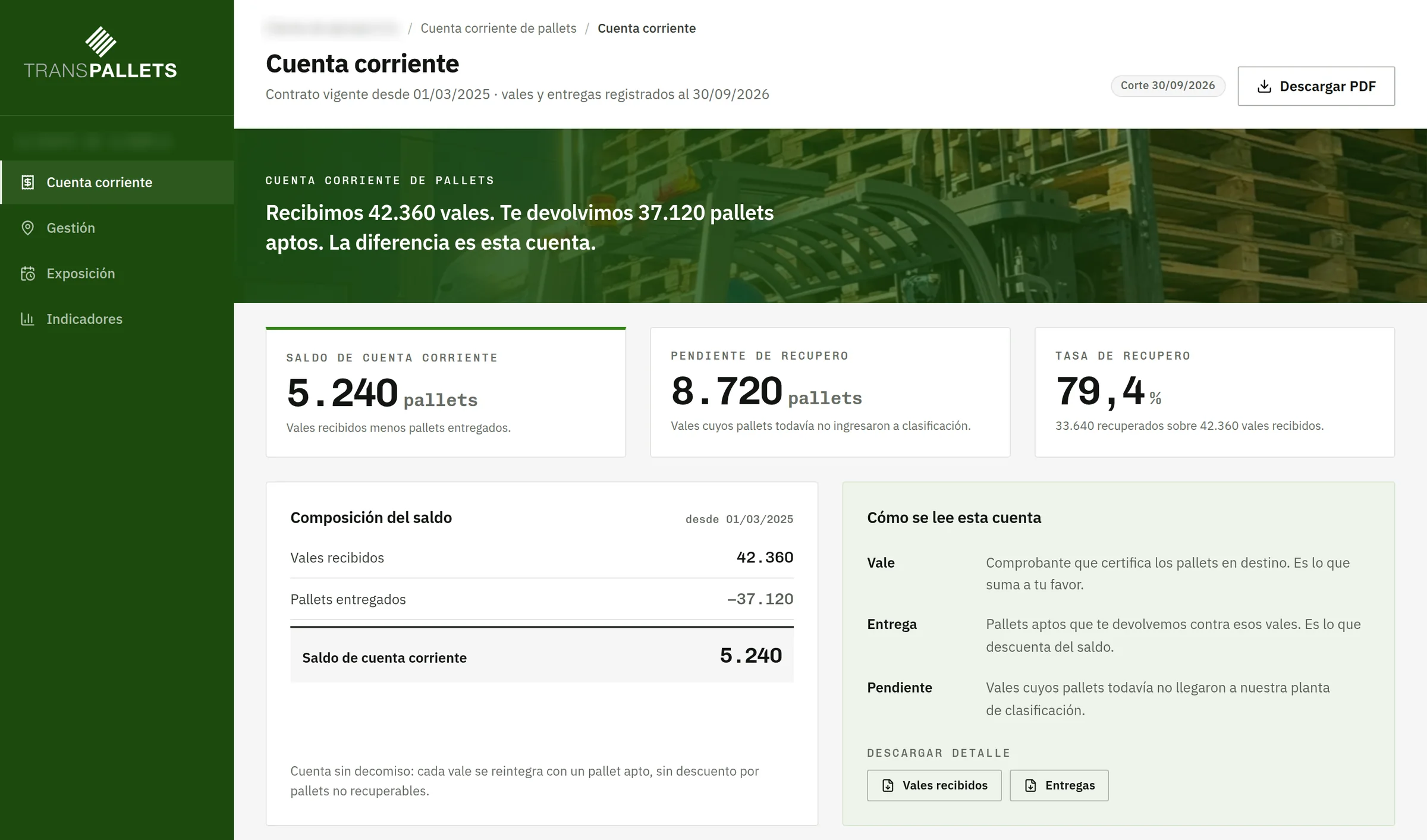
Task: Open the Gestión menu item
Action: click(117, 228)
